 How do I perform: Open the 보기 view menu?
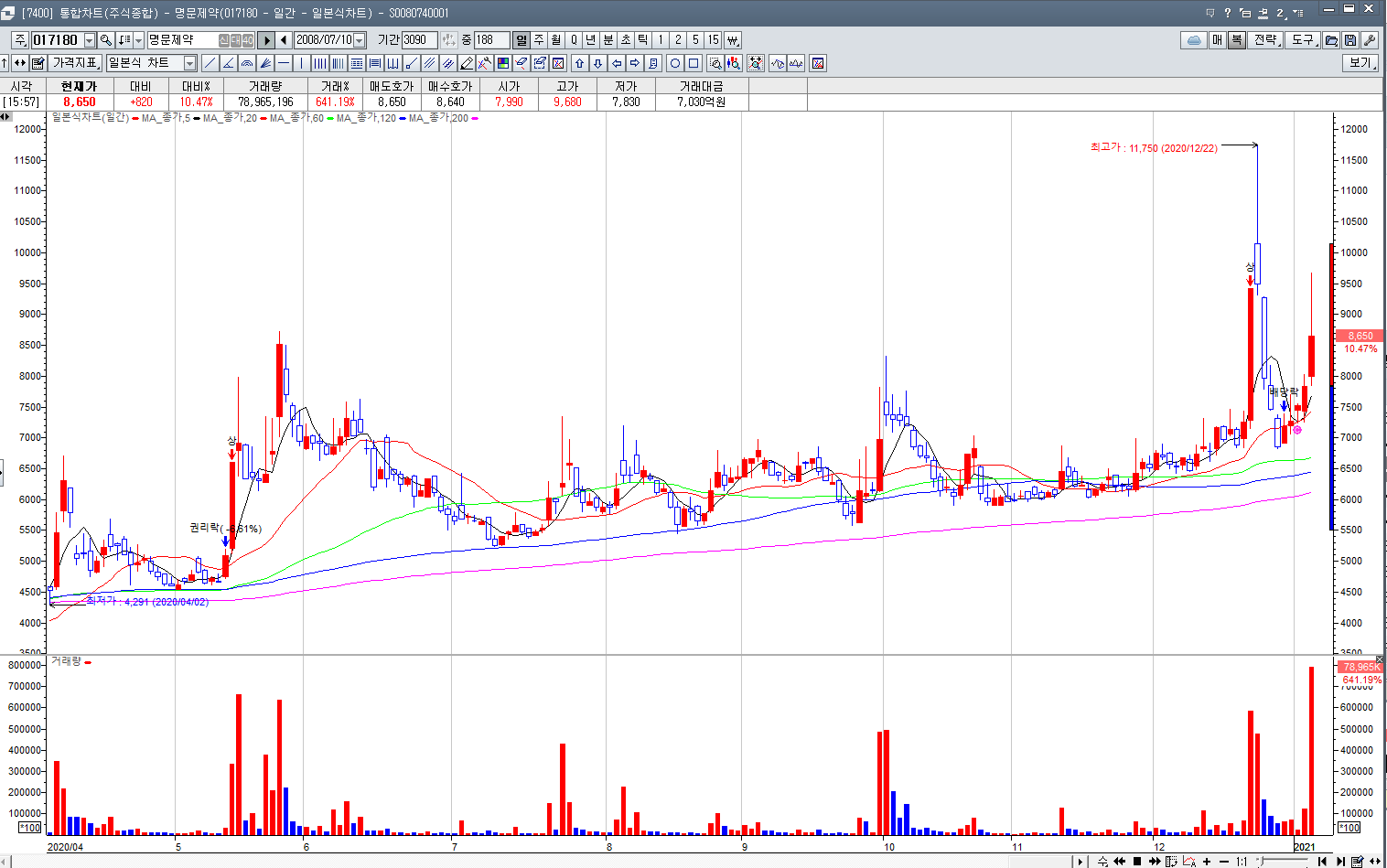pyautogui.click(x=1360, y=63)
